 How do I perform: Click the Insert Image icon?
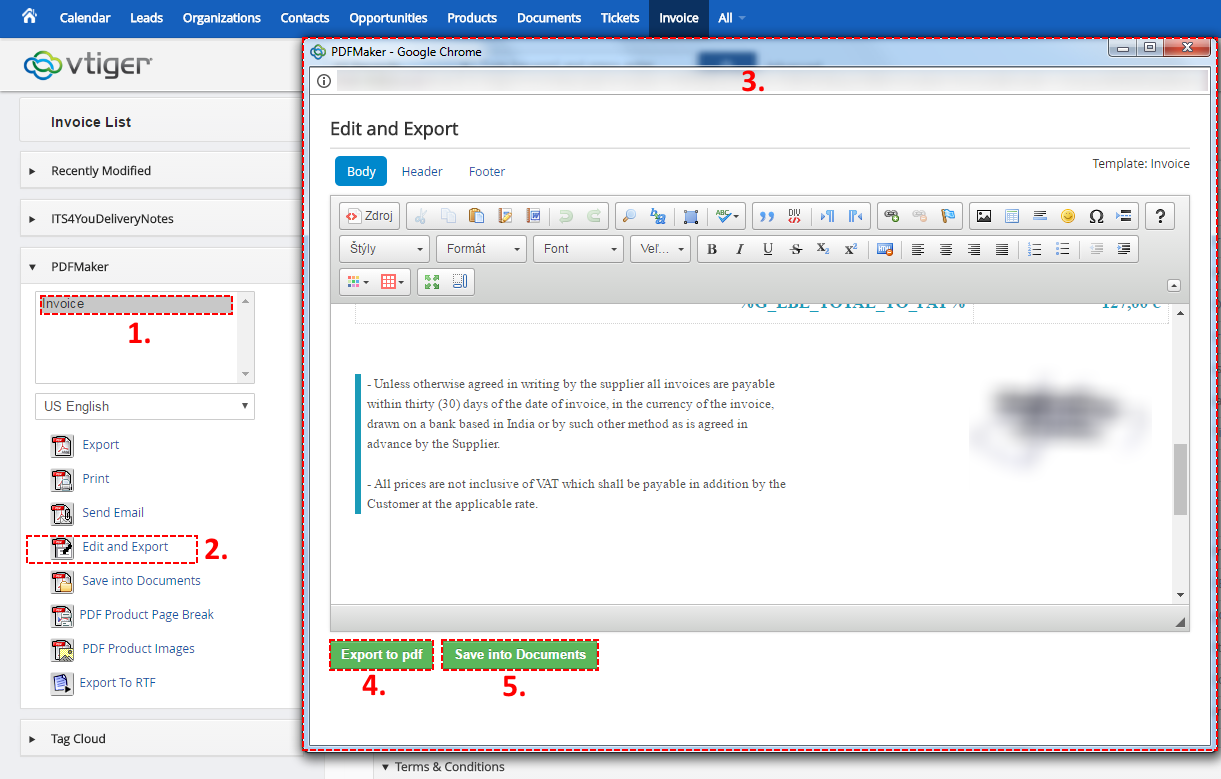coord(984,216)
